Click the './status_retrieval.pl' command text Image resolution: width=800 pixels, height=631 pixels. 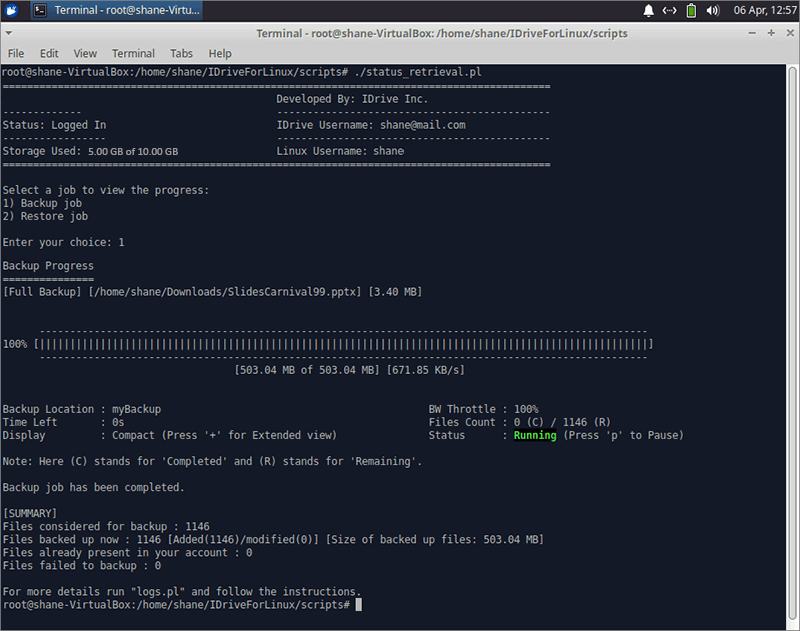417,72
